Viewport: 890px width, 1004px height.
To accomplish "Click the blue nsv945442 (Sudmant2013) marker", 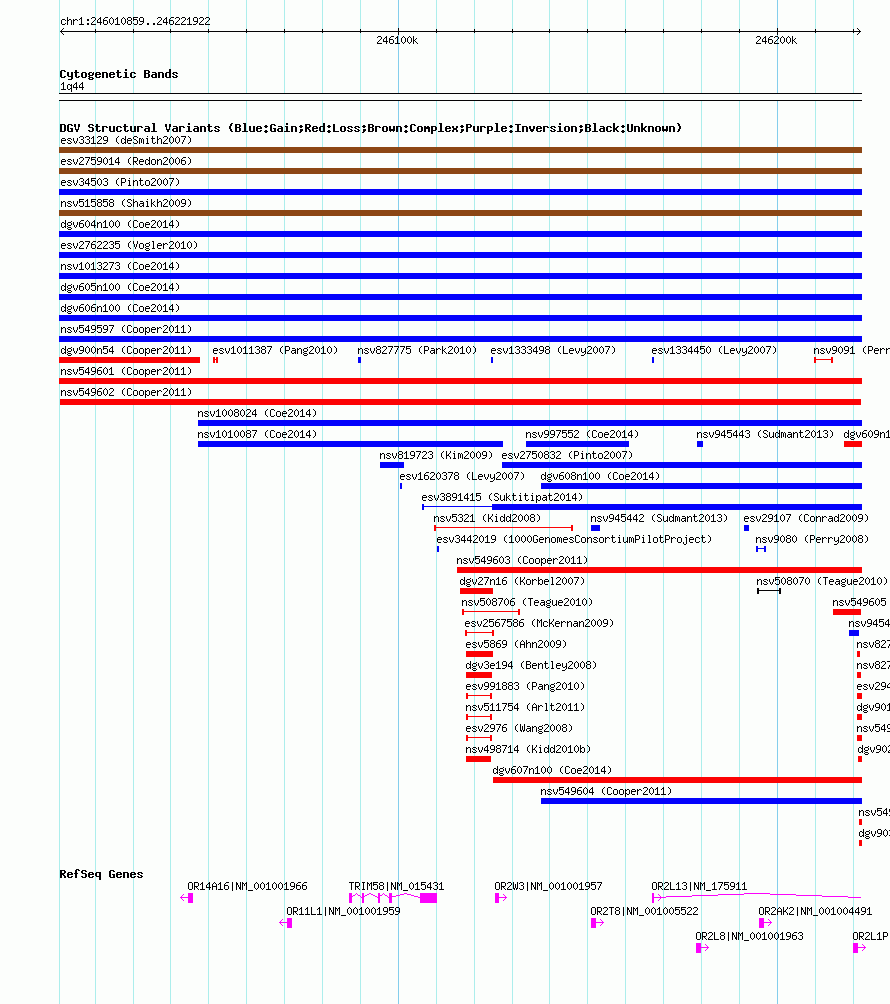I will click(x=595, y=528).
